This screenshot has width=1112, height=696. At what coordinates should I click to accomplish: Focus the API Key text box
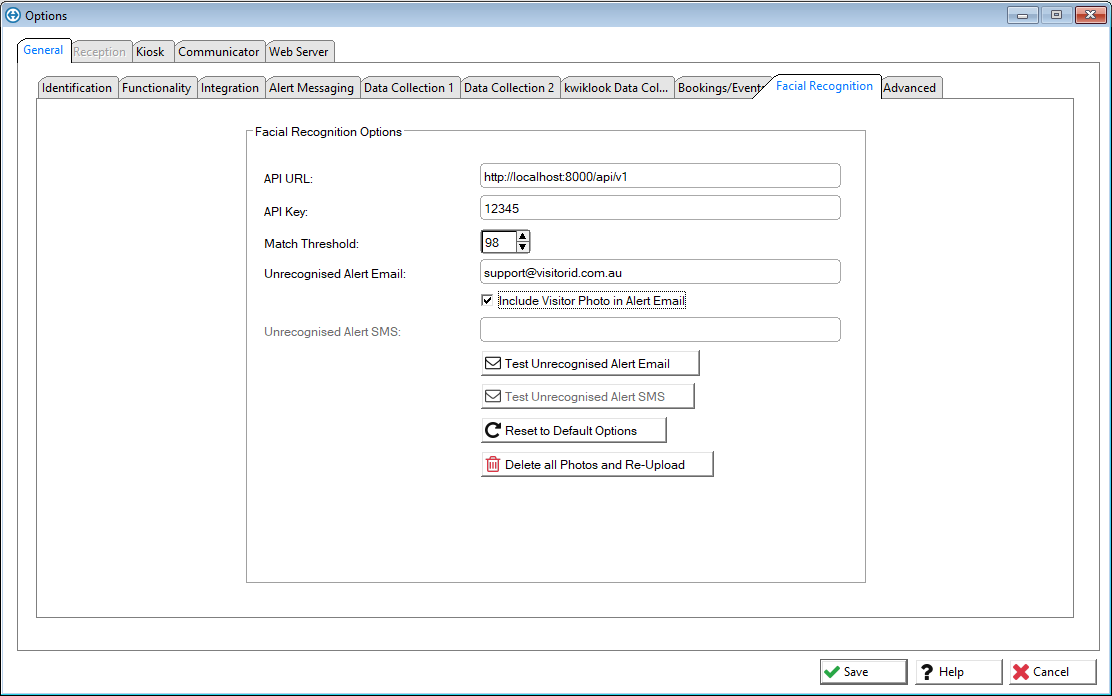(x=660, y=208)
